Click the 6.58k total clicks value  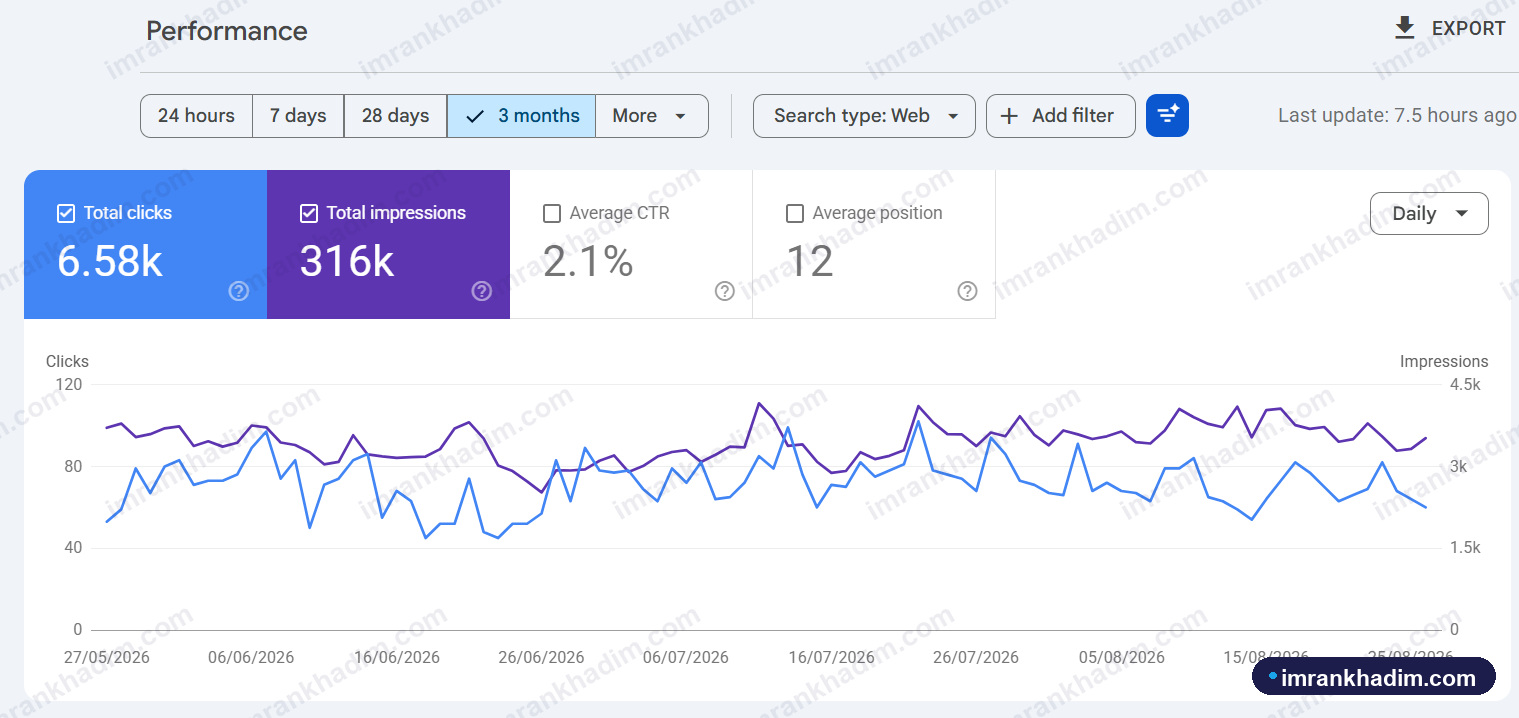[x=110, y=261]
